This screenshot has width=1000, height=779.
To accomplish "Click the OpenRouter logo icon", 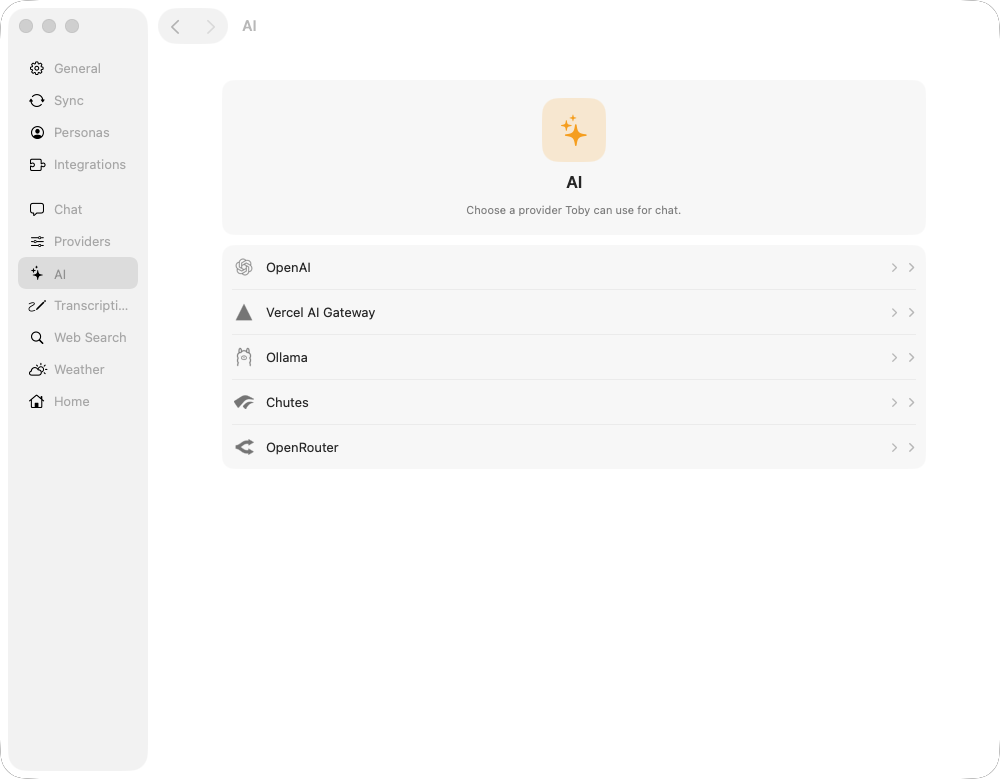I will coord(244,447).
